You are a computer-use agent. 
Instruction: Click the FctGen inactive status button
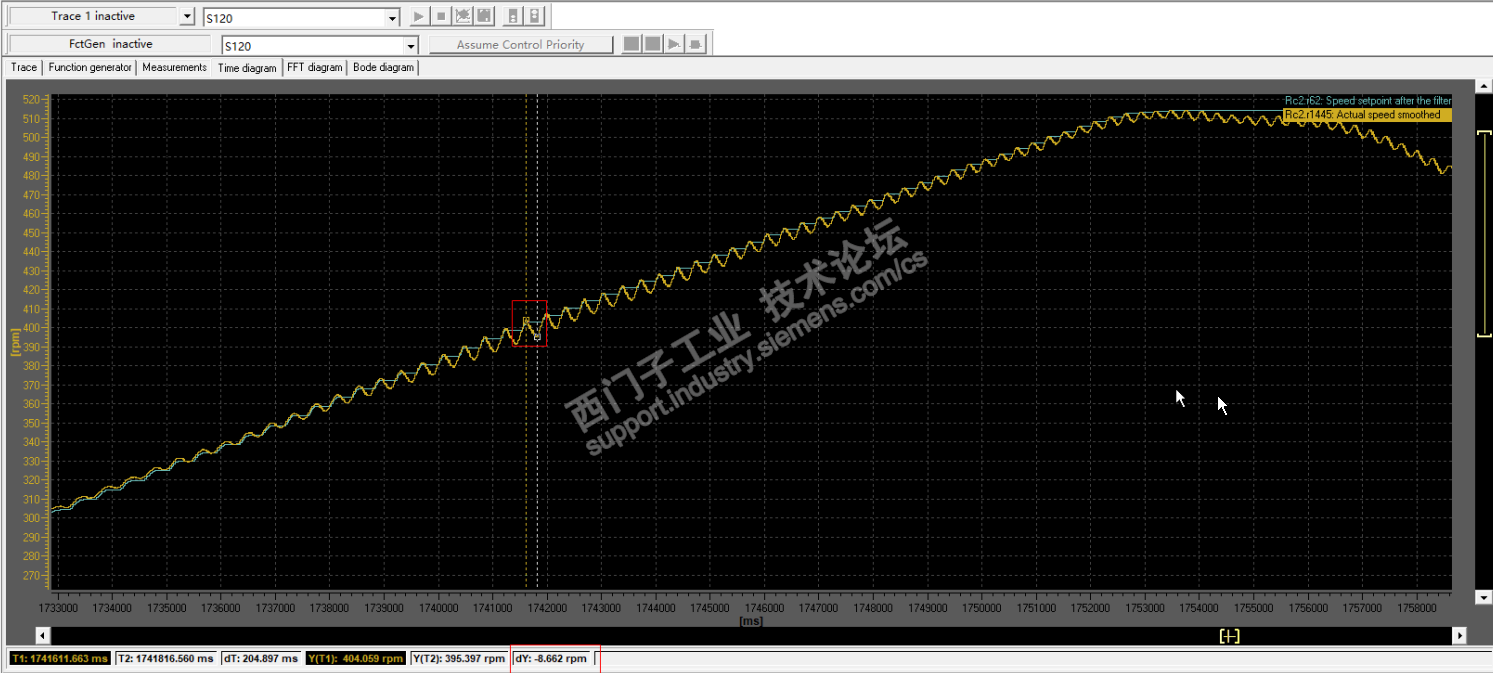pyautogui.click(x=110, y=44)
